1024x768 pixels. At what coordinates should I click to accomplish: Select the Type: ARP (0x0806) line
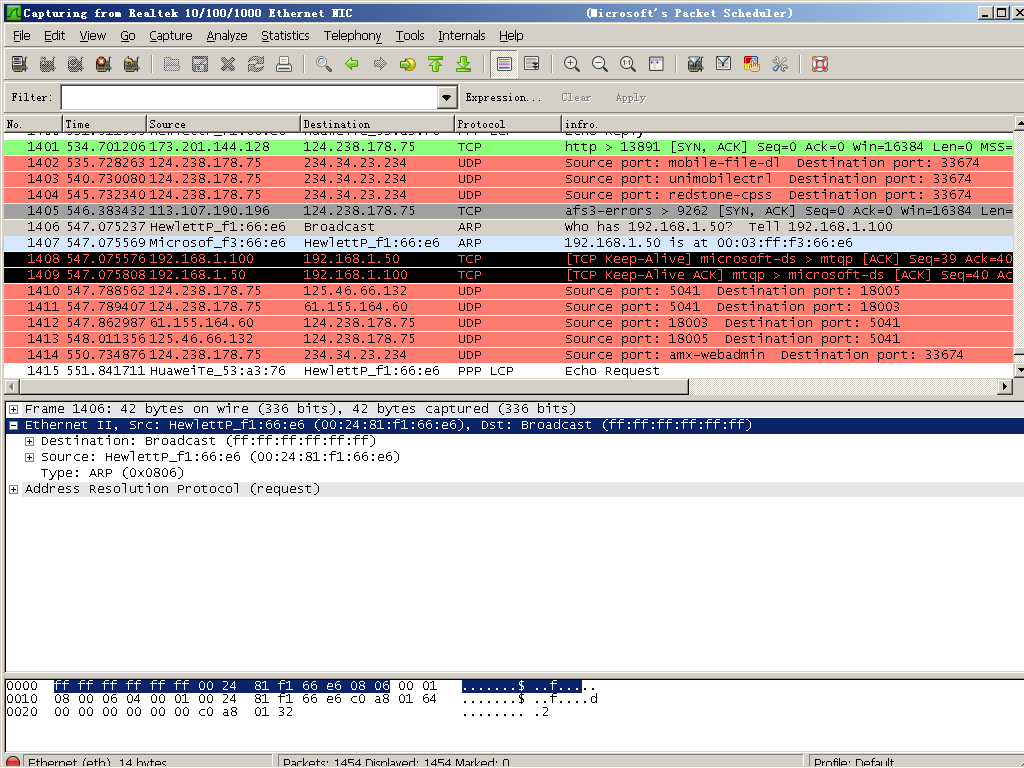[112, 473]
